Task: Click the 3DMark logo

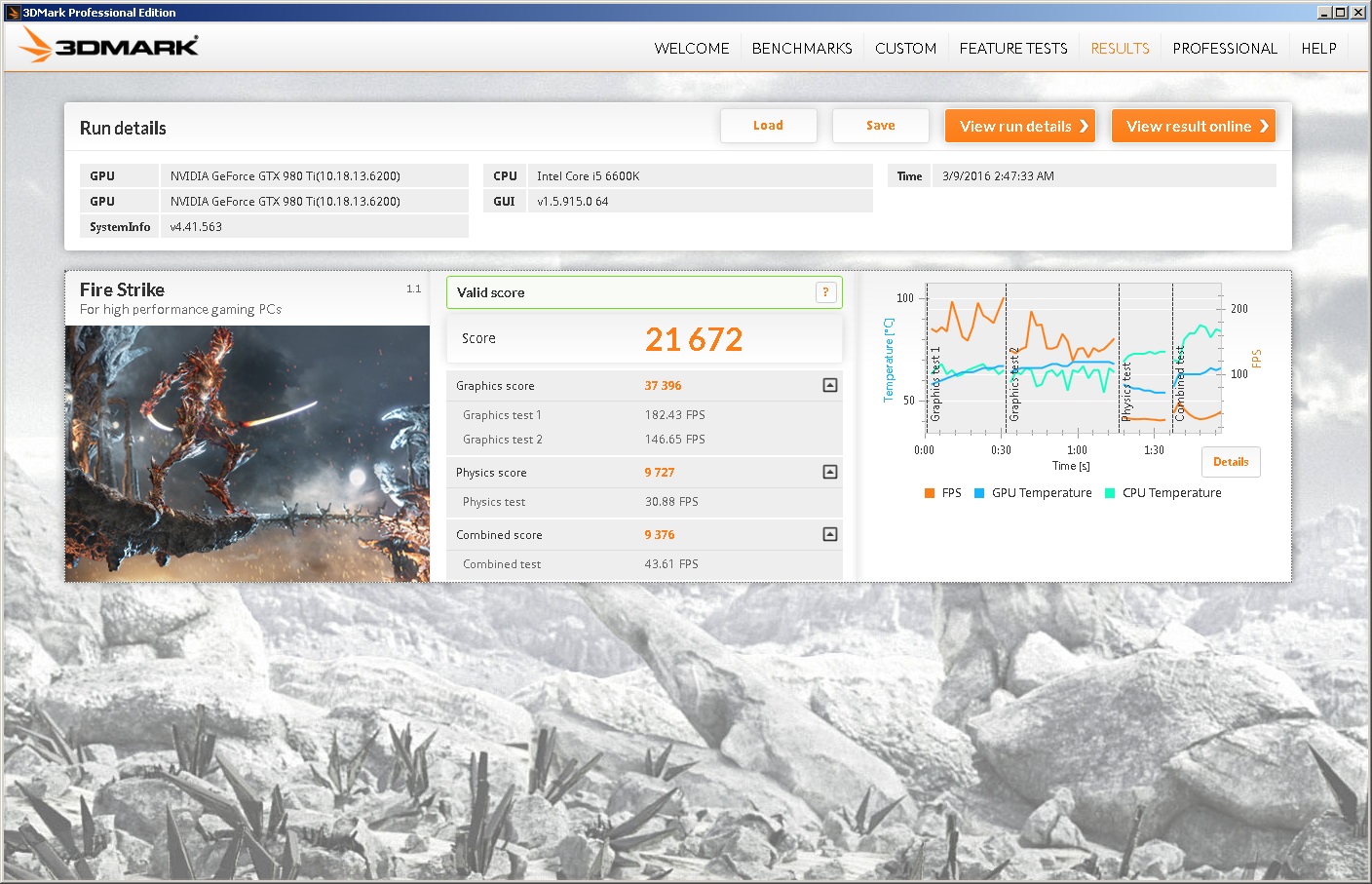Action: pyautogui.click(x=108, y=45)
